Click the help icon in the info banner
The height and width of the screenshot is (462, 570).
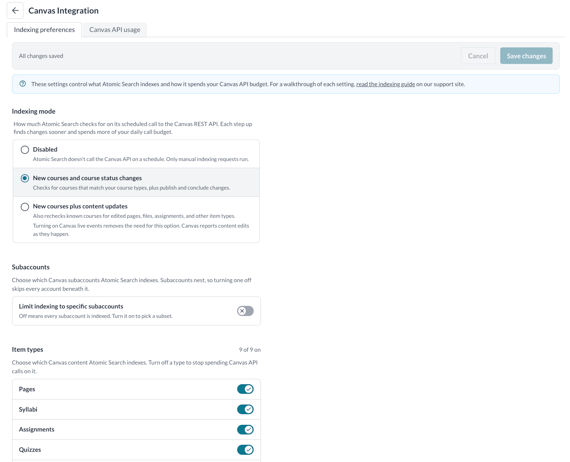pyautogui.click(x=23, y=84)
